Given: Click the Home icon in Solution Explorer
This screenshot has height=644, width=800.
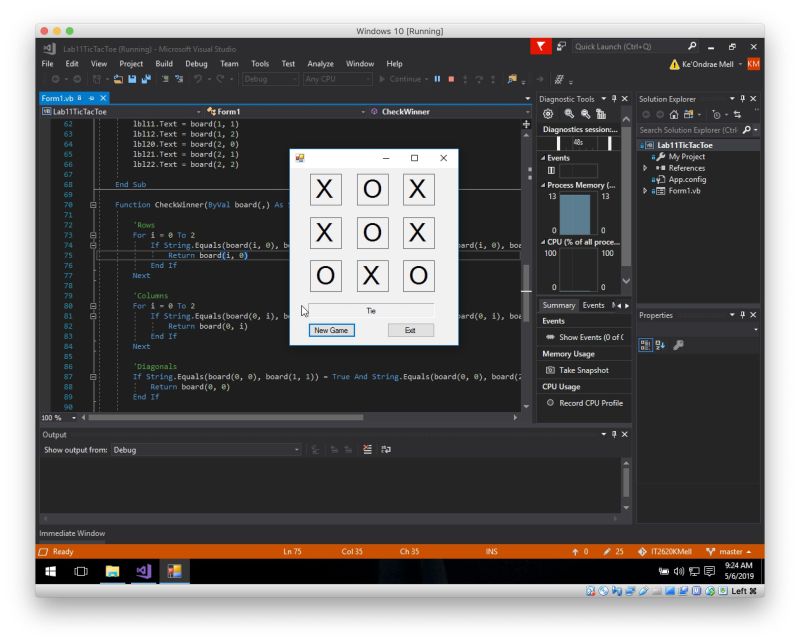Looking at the screenshot, I should pos(674,115).
